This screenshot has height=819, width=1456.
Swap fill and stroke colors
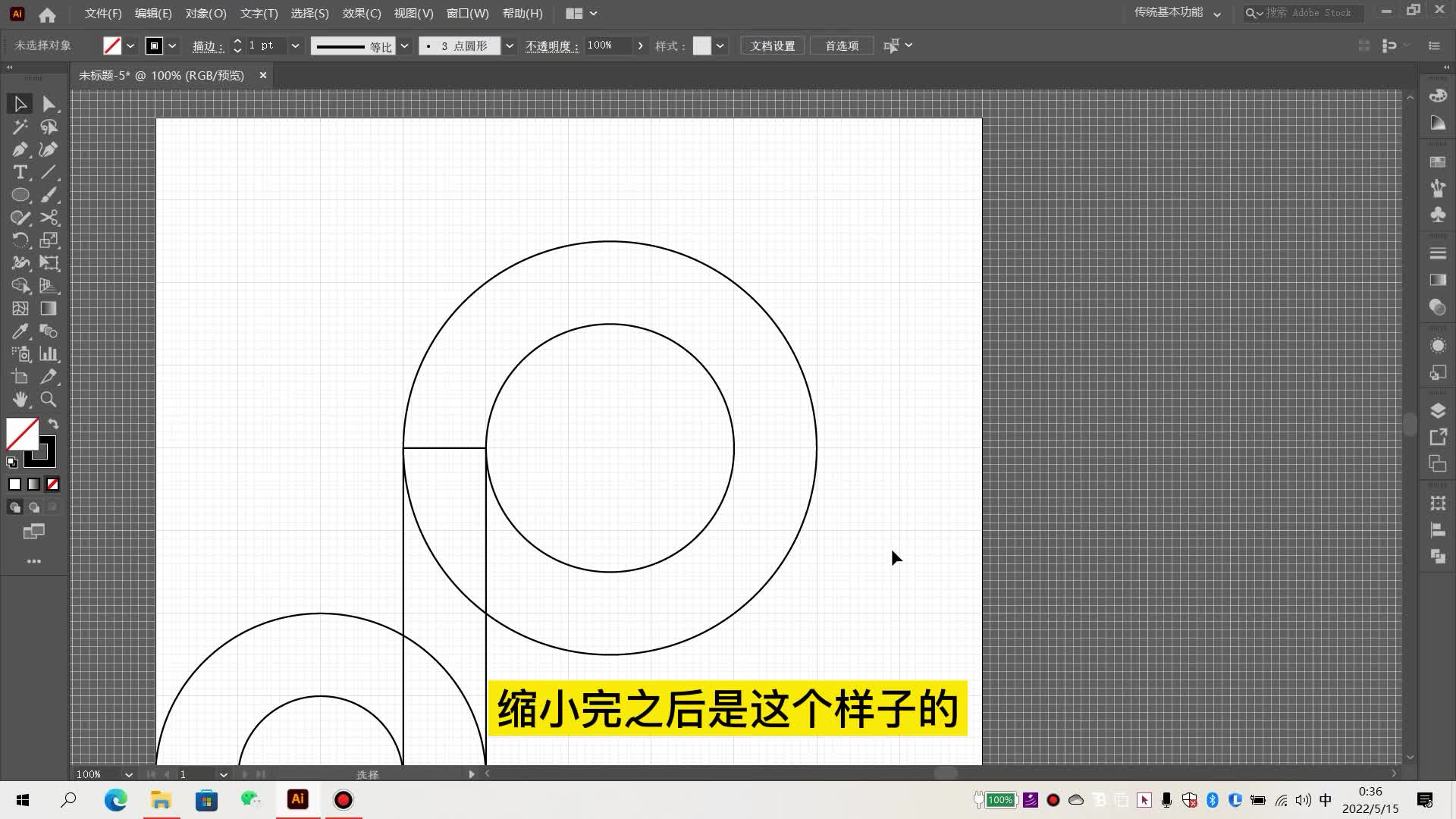(x=53, y=424)
